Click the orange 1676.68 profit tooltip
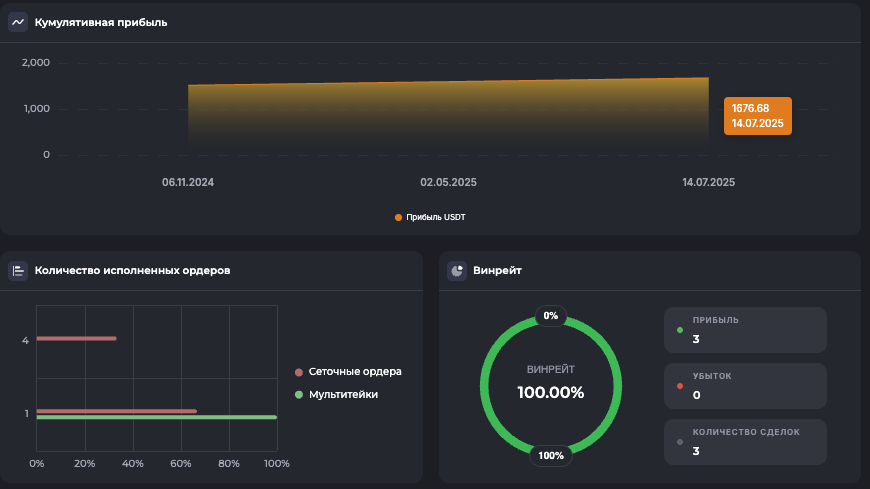 [757, 115]
